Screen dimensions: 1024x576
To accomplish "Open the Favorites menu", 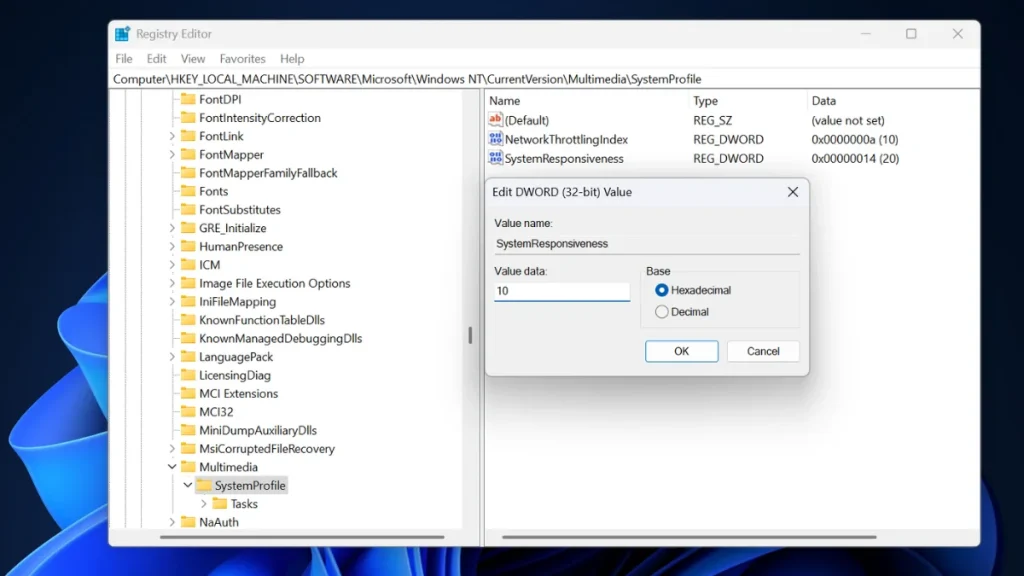I will point(242,59).
